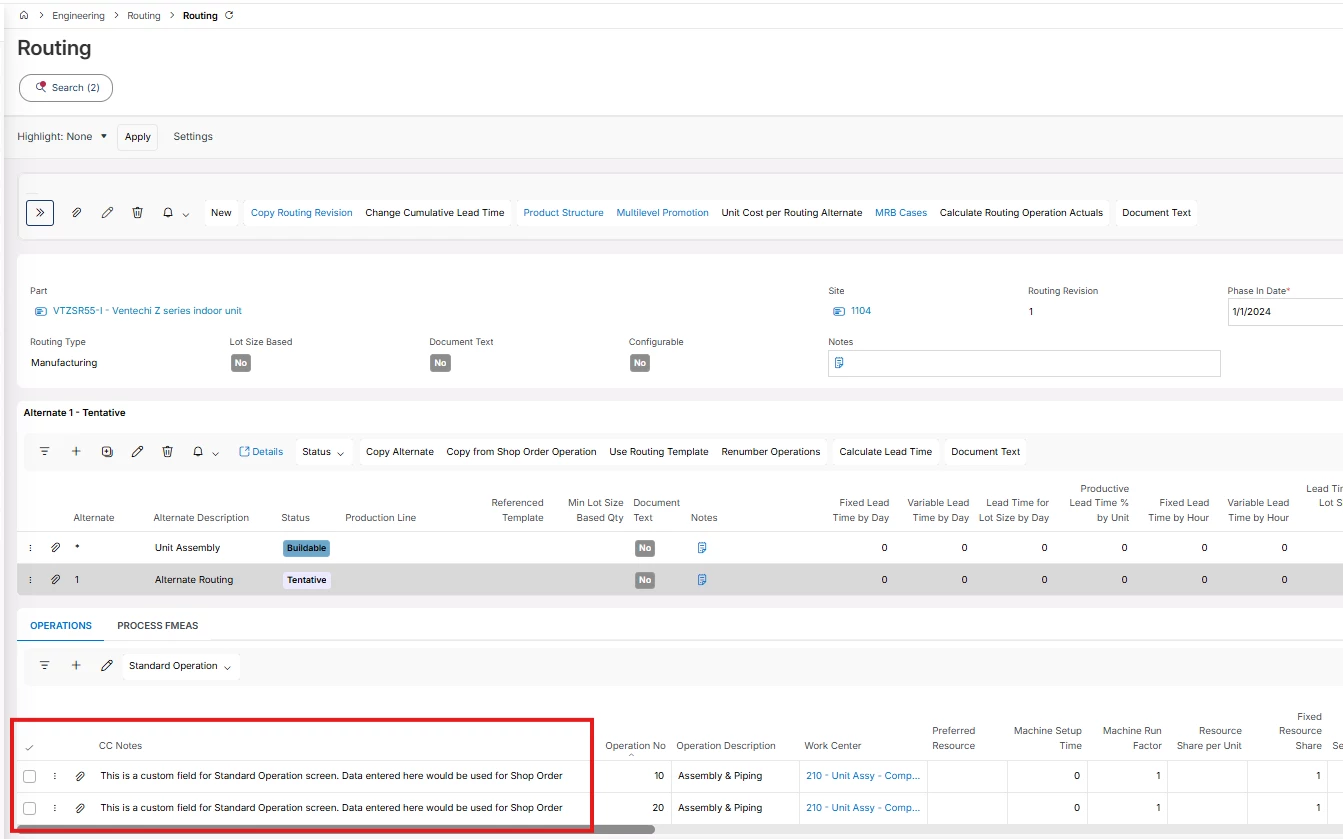Switch to the PROCESS FMEAS tab
Viewport: 1343px width, 839px height.
tap(157, 626)
